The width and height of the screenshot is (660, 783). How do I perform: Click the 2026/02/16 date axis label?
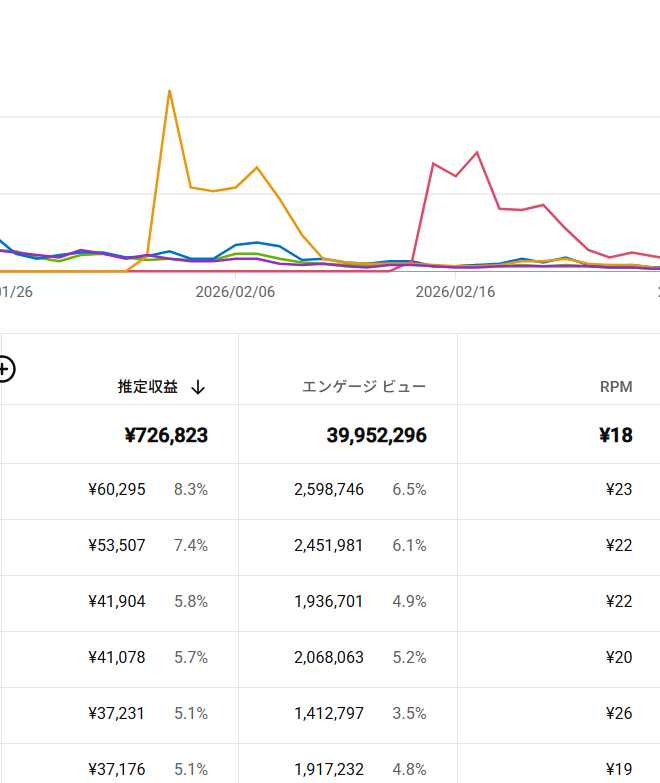click(x=455, y=292)
